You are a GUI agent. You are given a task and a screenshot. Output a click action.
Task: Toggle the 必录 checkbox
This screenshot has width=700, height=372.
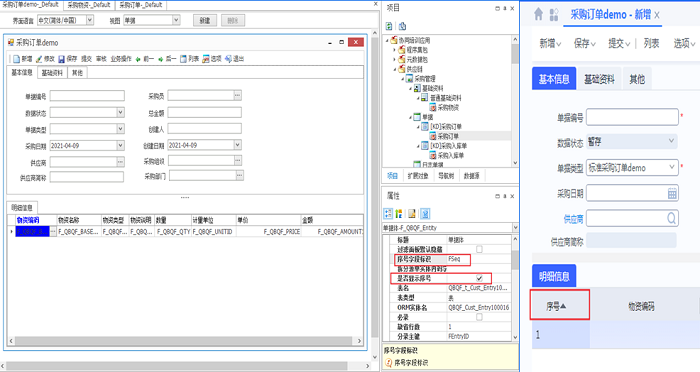(479, 317)
